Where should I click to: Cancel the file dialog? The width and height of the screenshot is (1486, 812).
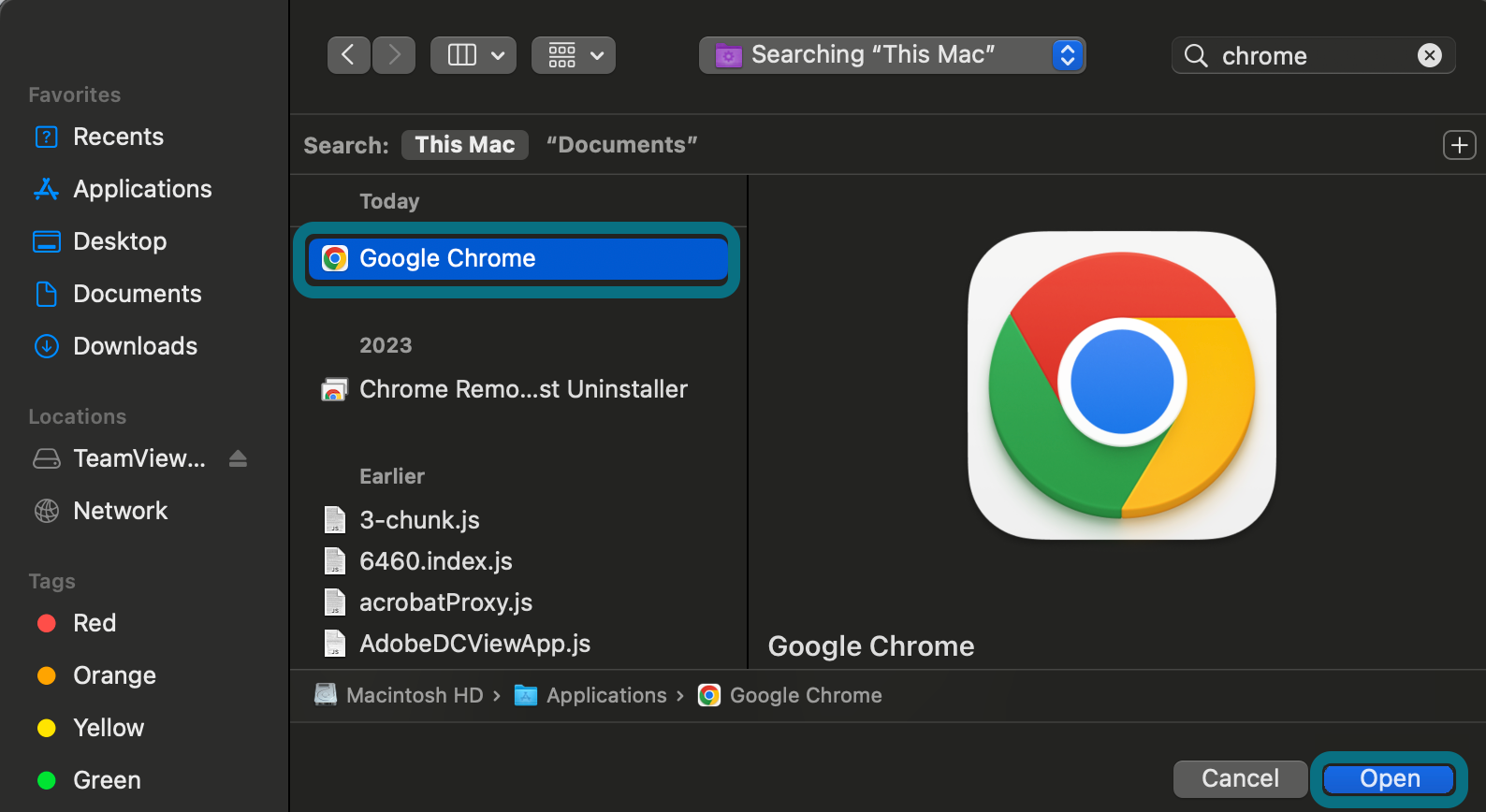(x=1240, y=778)
